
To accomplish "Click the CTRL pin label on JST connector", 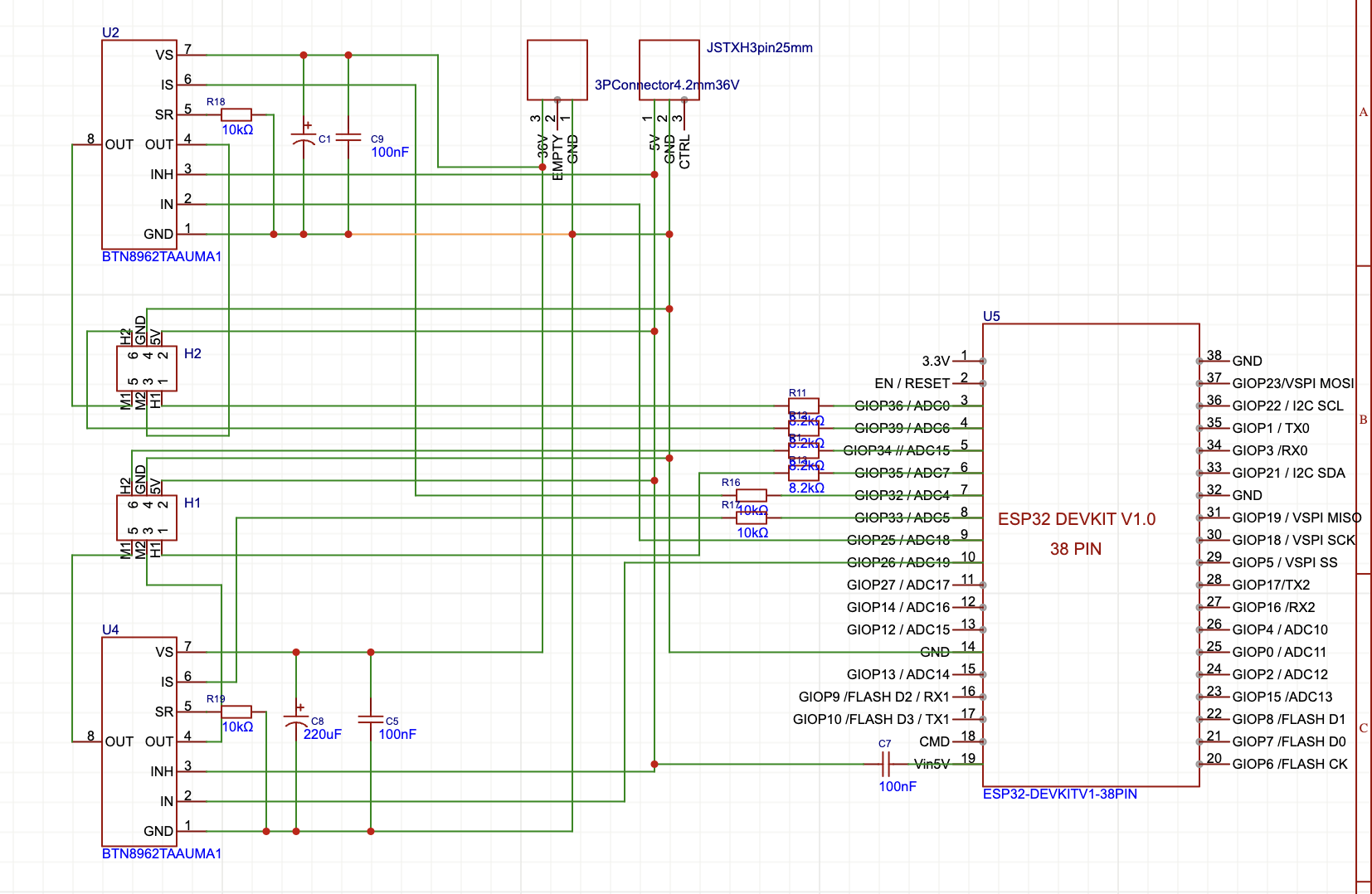I will coord(684,152).
